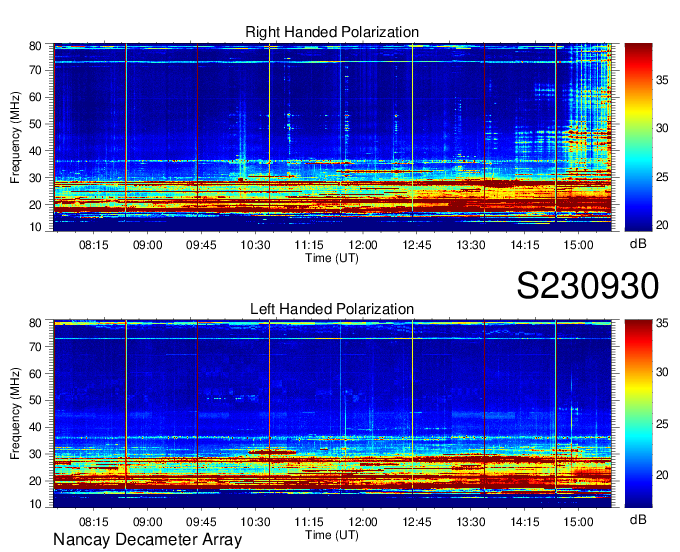The image size is (680, 552).
Task: Click 15:00 time tick under right-handed chart
Action: (579, 245)
